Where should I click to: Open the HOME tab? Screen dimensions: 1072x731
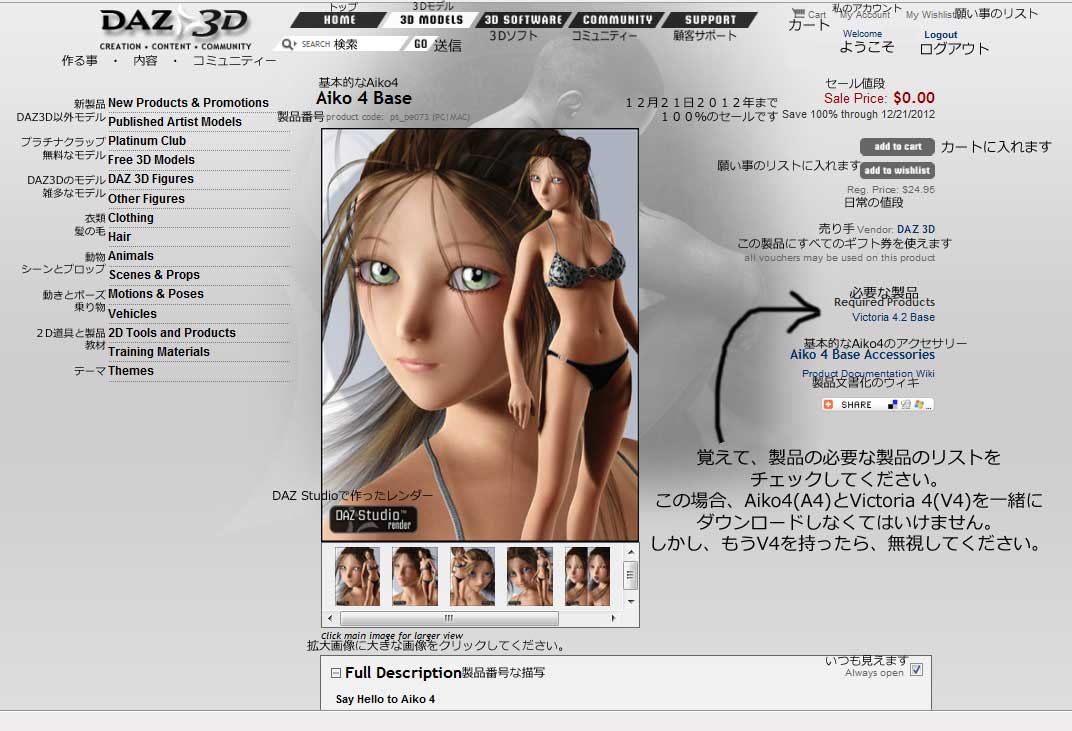coord(340,20)
